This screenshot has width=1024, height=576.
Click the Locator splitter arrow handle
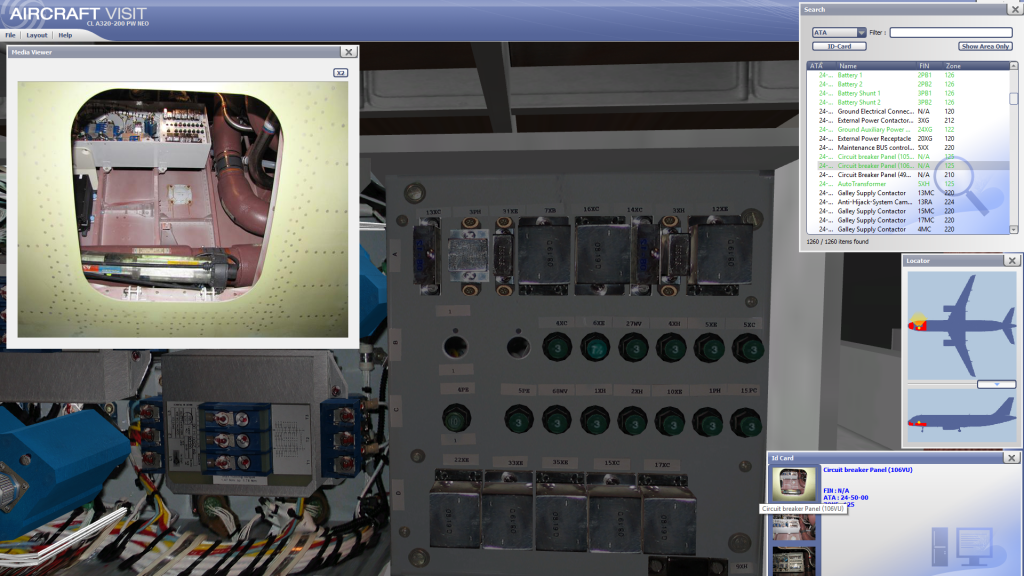997,385
